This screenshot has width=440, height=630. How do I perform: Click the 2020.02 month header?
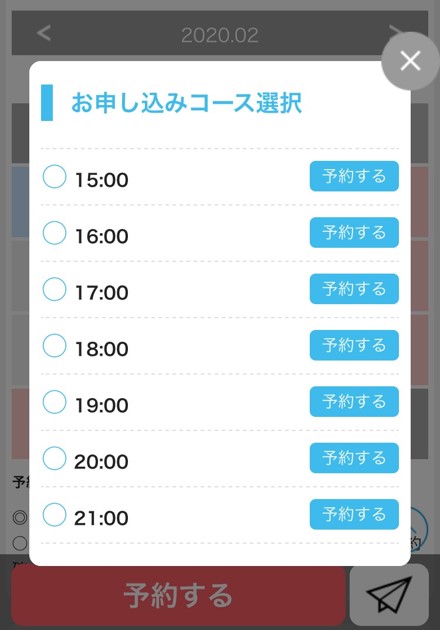point(219,35)
